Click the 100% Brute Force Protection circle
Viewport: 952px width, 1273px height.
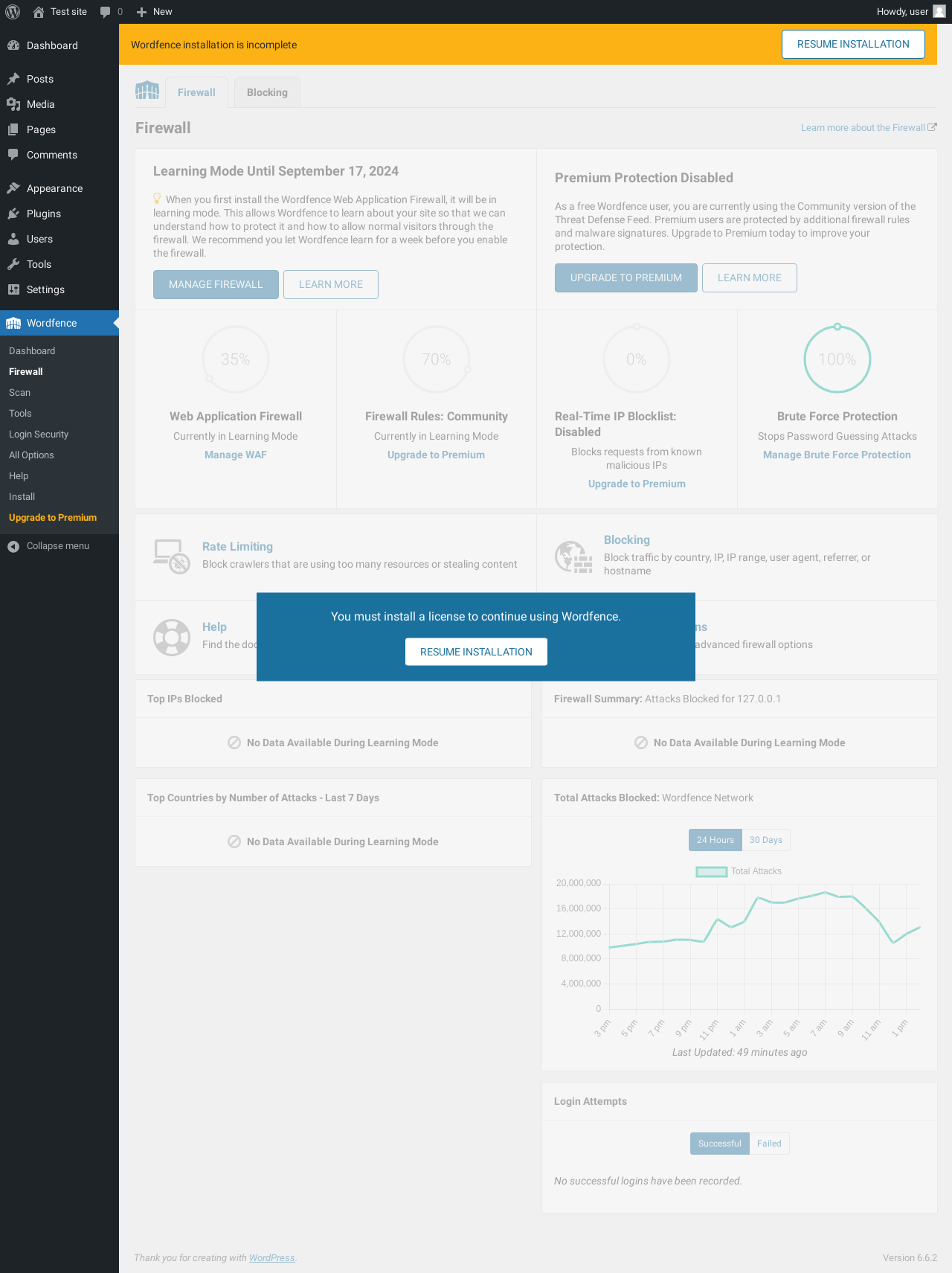[837, 359]
